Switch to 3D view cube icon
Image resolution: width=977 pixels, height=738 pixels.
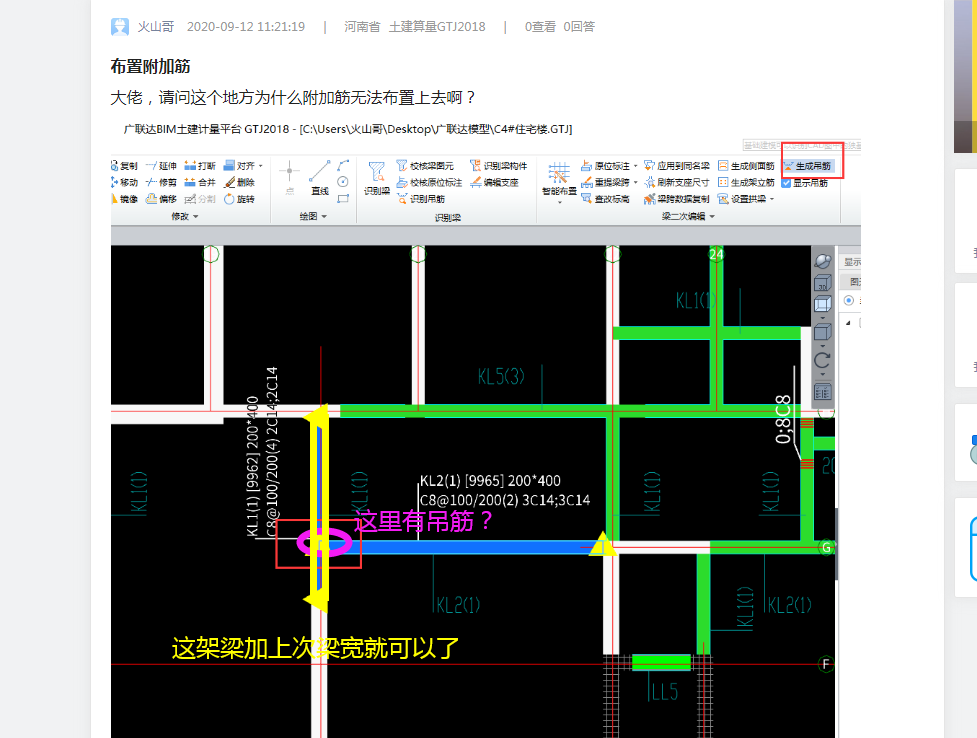point(822,282)
